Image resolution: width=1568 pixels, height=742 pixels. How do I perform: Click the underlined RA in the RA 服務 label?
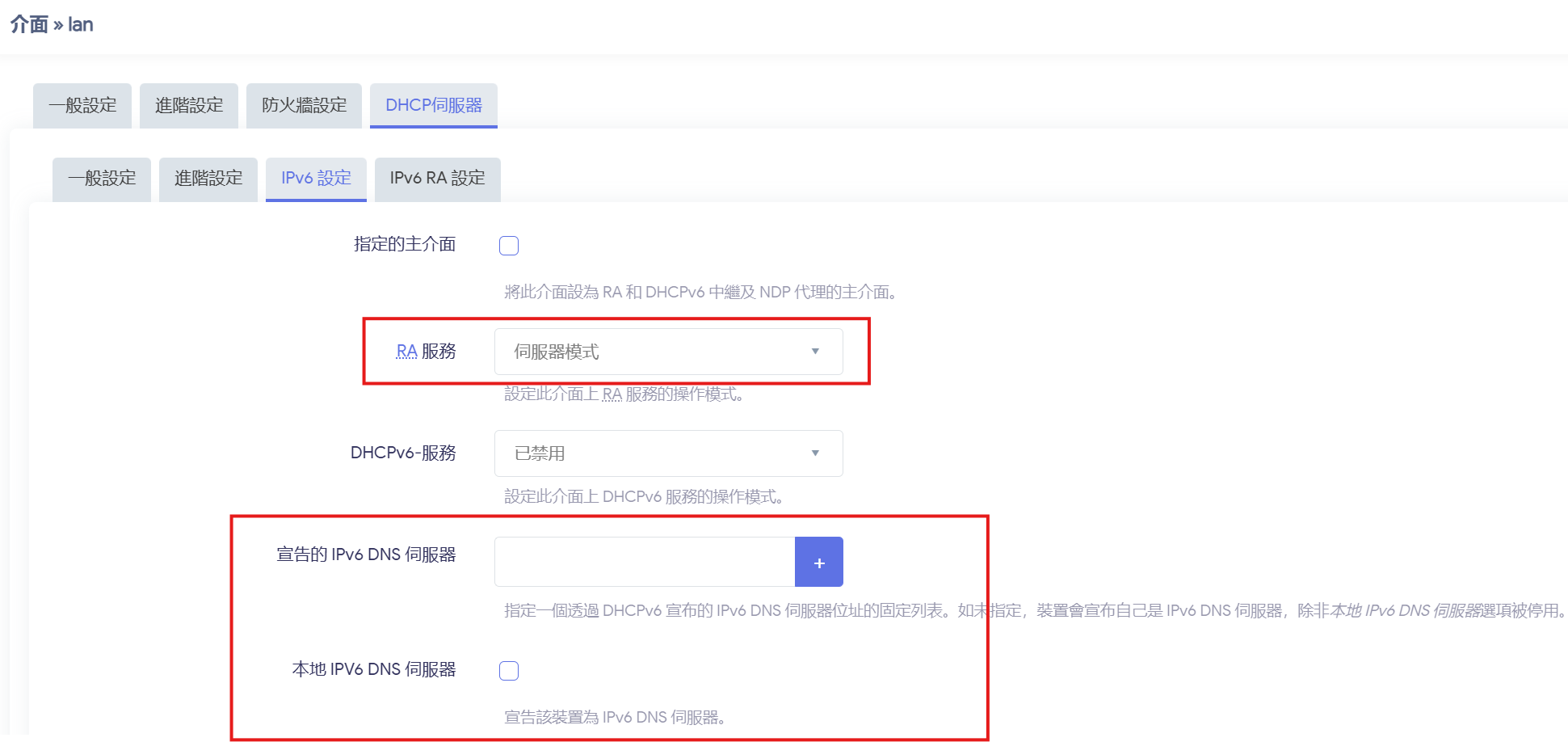[406, 352]
